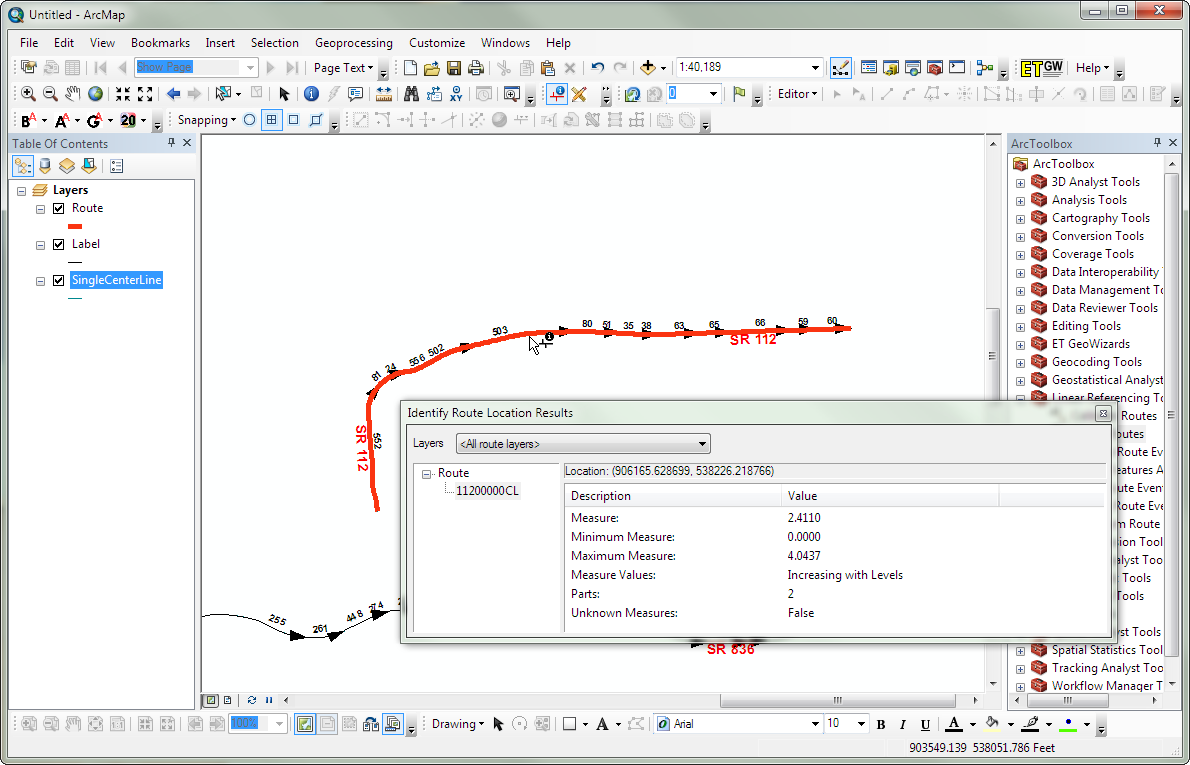Activate Identify Route Locations tool
This screenshot has height=765, width=1190.
click(x=557, y=94)
